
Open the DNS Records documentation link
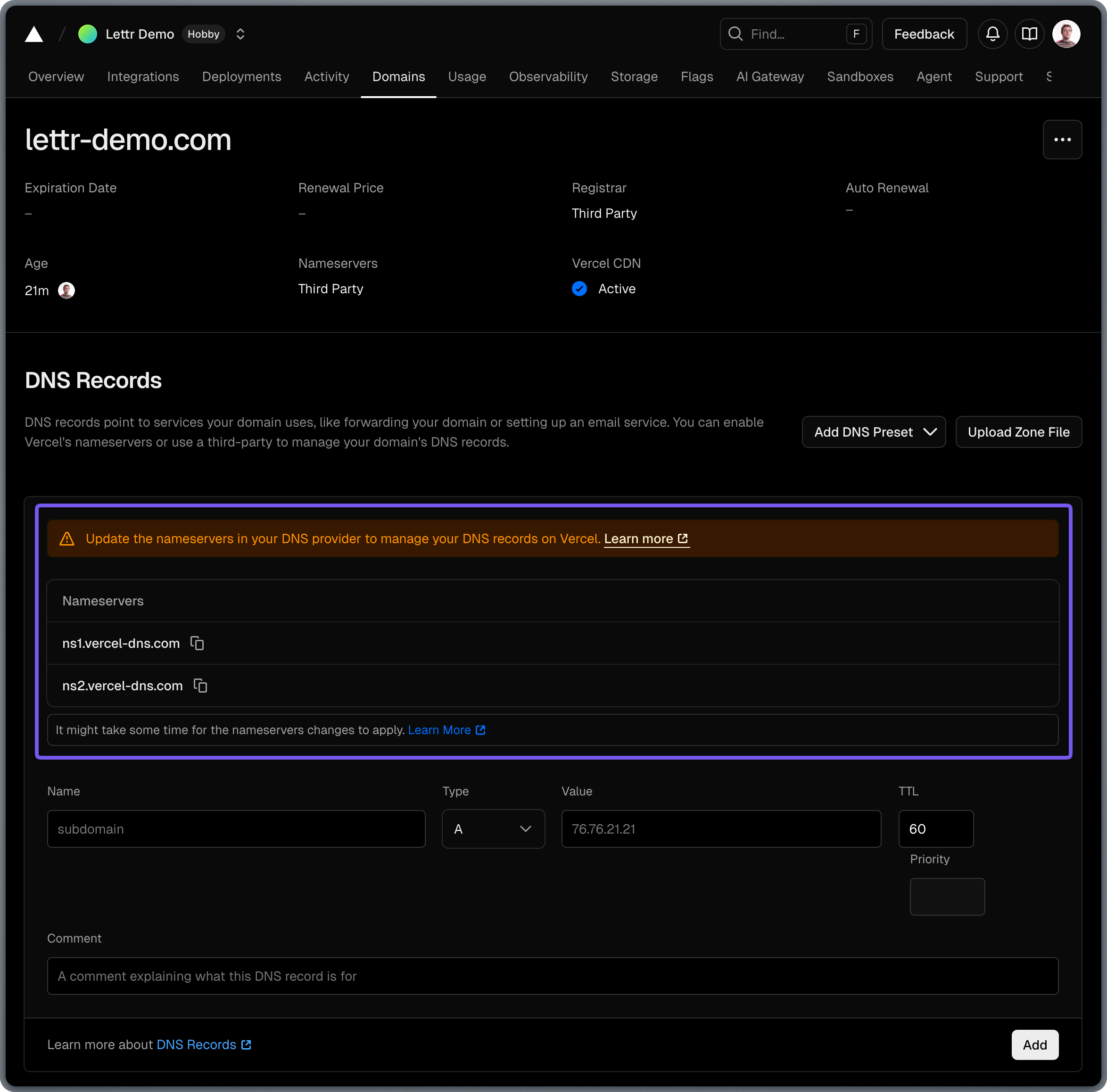[198, 1044]
